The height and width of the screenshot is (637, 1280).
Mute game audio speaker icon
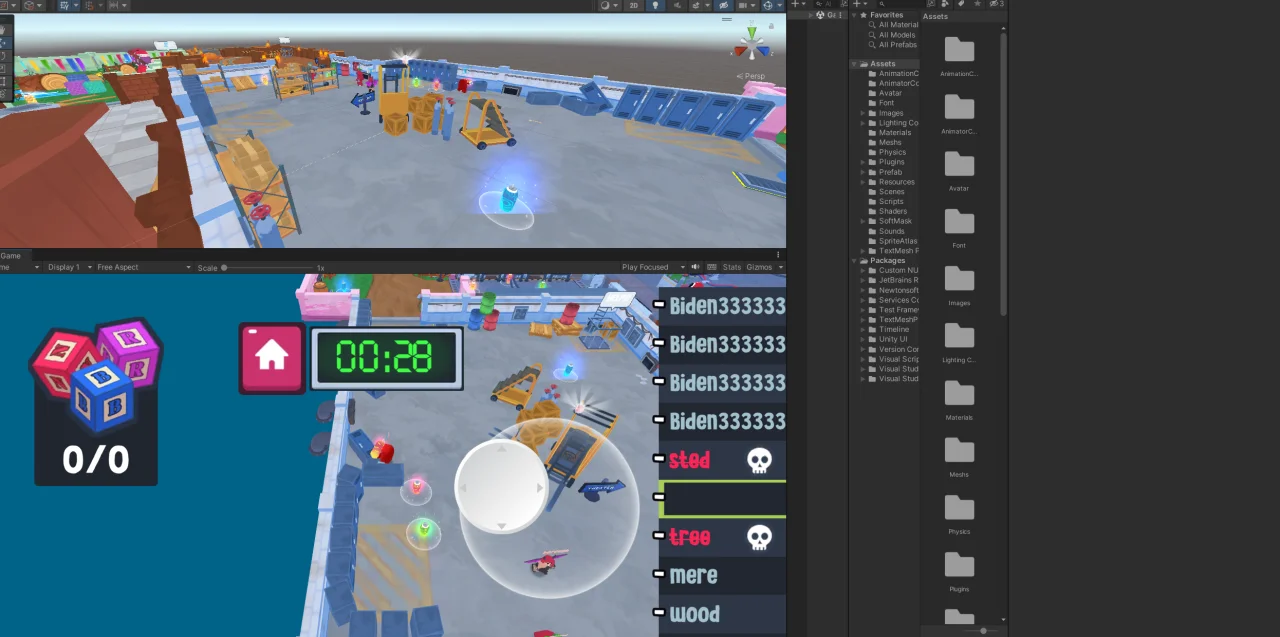(696, 267)
